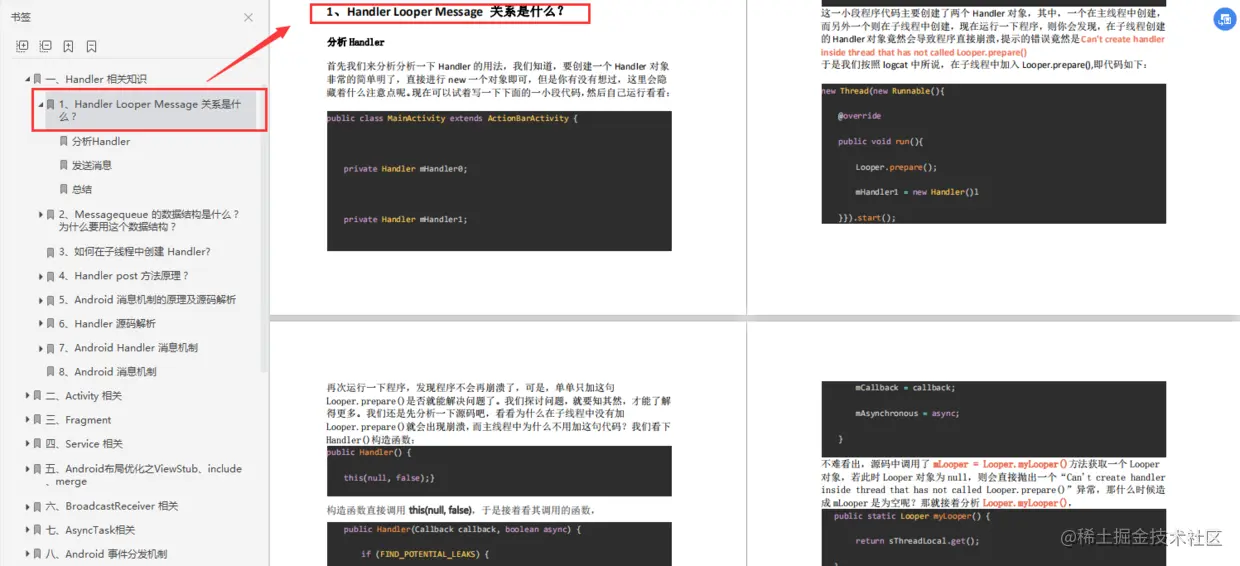
Task: Click the 分析 Handler subheading in the document
Action: [356, 42]
